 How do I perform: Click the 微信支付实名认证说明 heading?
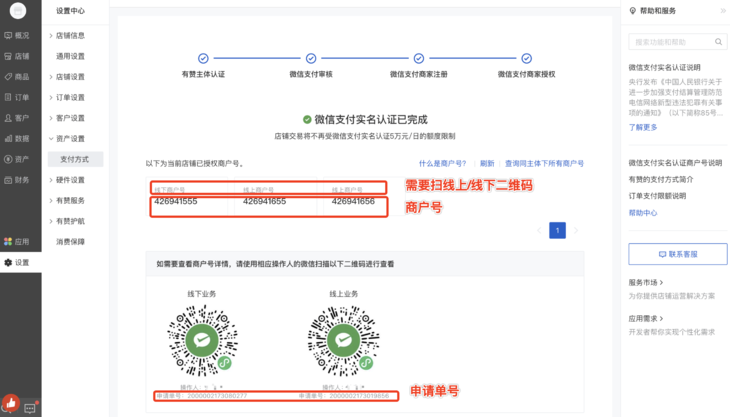coord(664,67)
